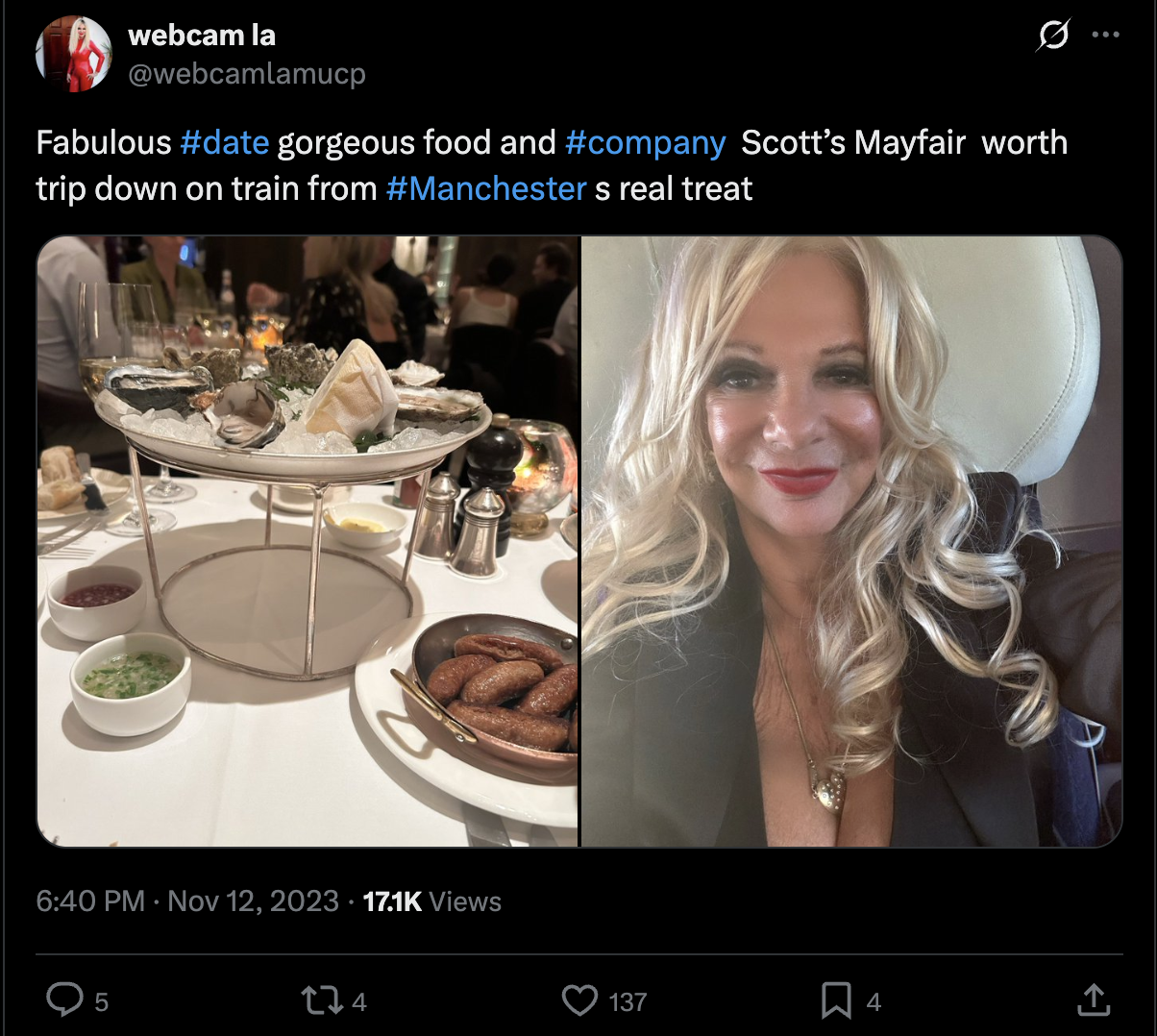The height and width of the screenshot is (1036, 1157).
Task: Click the share upload icon
Action: 1094,1000
